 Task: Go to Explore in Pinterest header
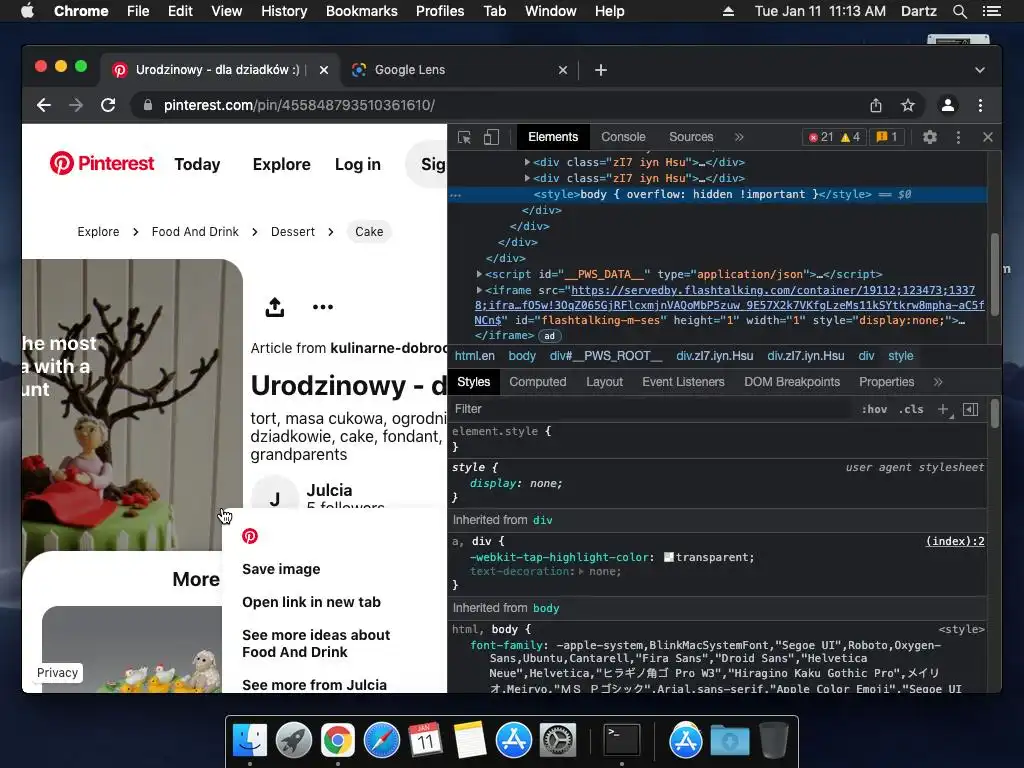pyautogui.click(x=281, y=165)
